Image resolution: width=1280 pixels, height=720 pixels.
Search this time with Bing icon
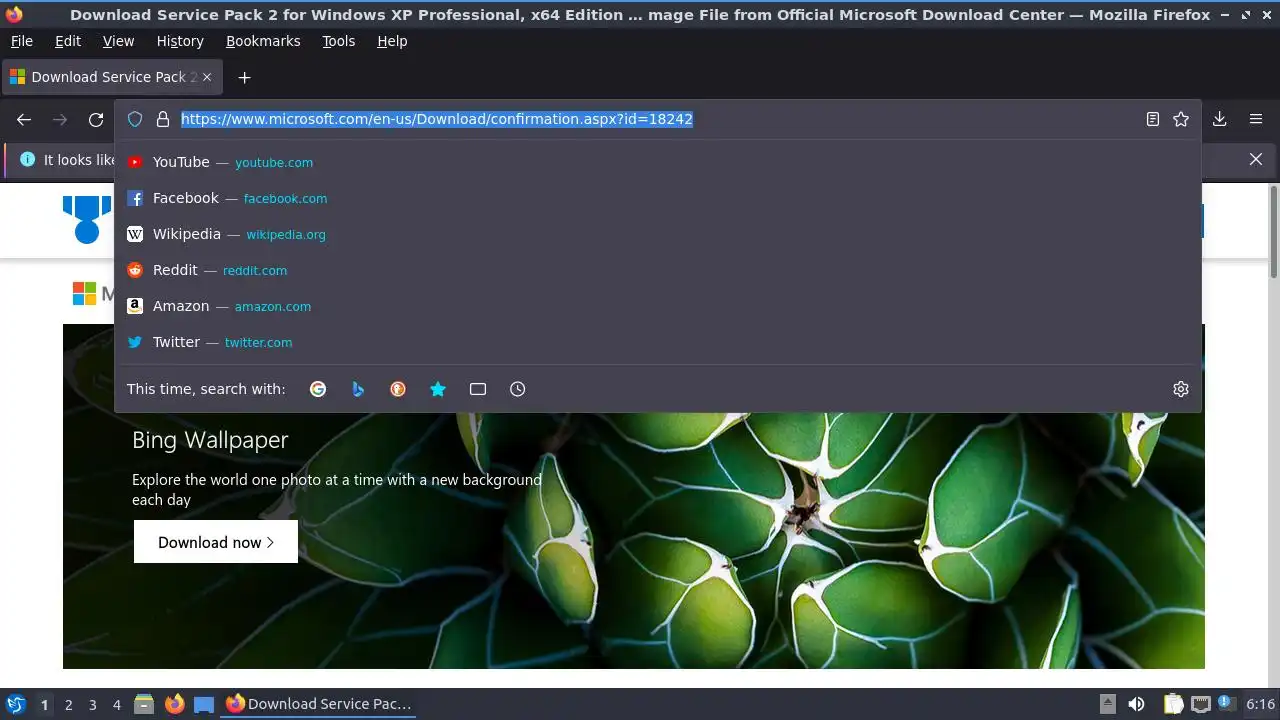point(358,389)
